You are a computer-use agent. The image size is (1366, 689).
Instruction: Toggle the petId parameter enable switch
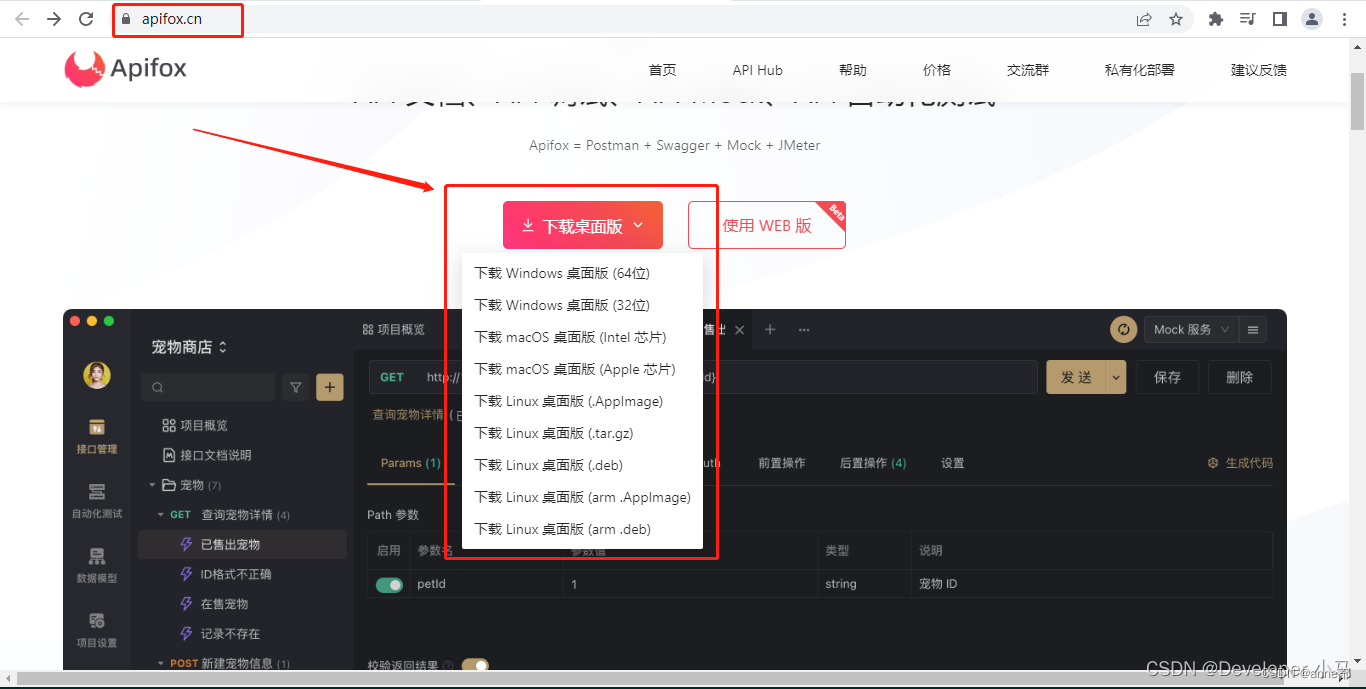click(390, 584)
